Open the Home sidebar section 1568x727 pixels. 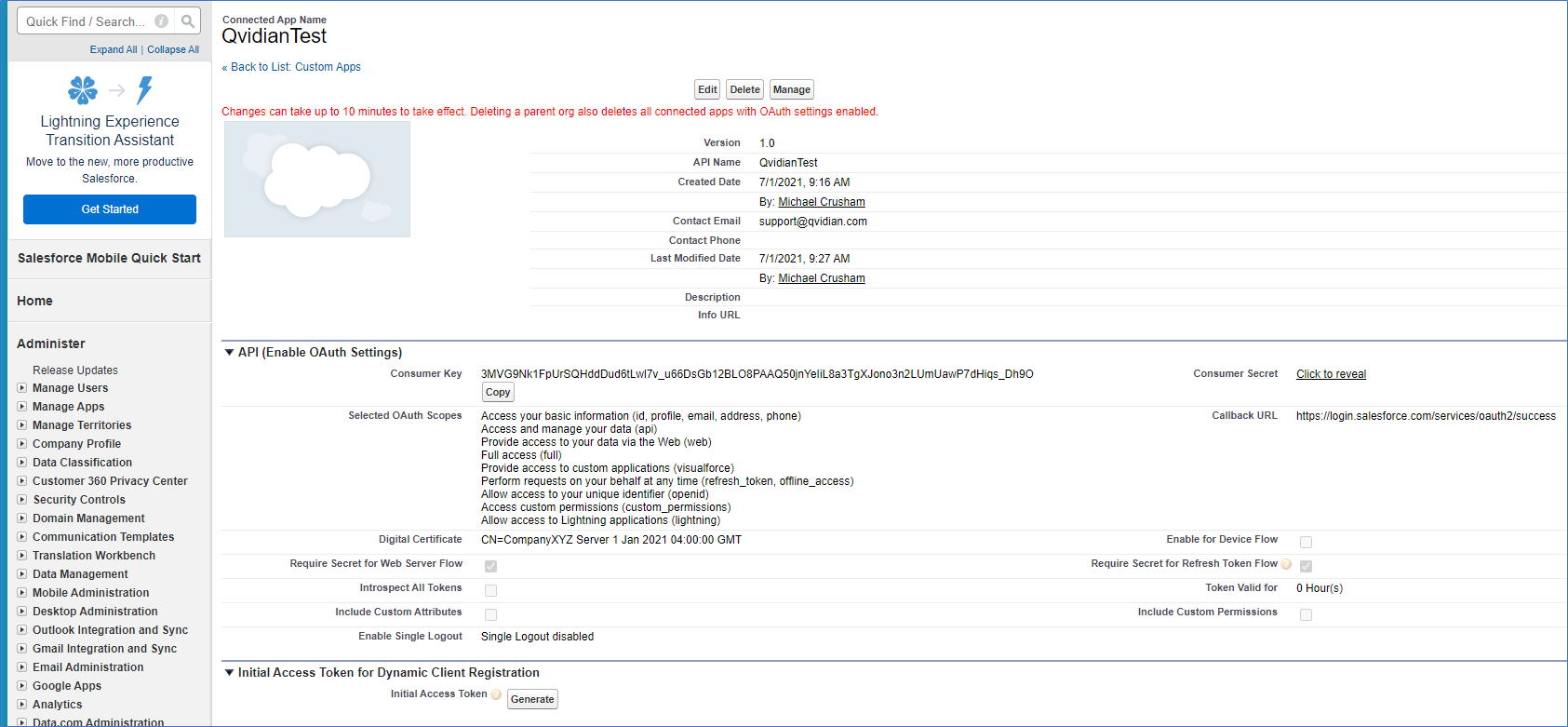tap(34, 301)
